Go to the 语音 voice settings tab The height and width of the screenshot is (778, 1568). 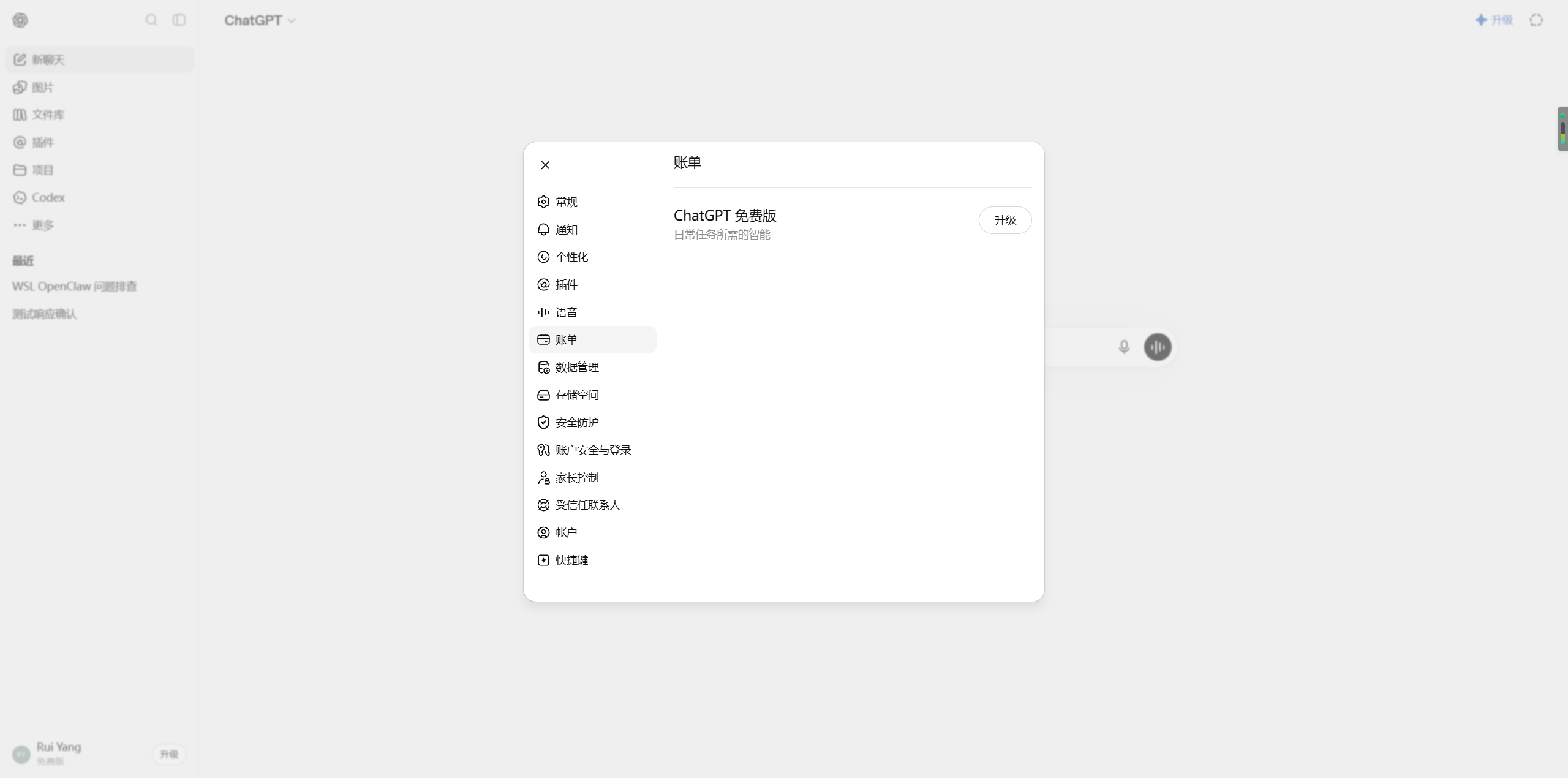tap(592, 312)
